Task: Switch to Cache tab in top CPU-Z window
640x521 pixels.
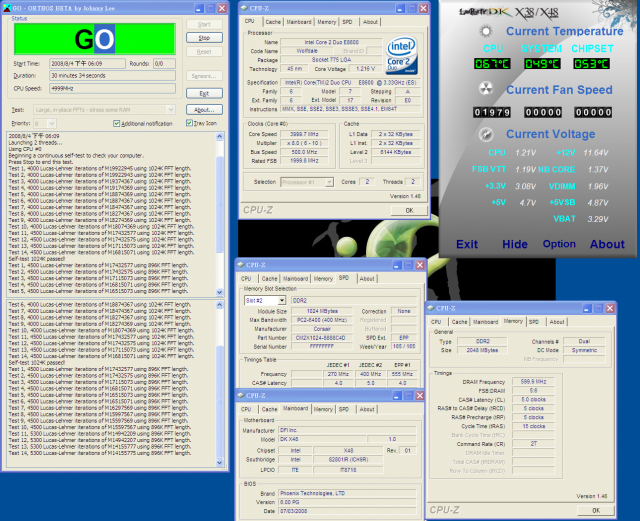Action: pos(273,22)
